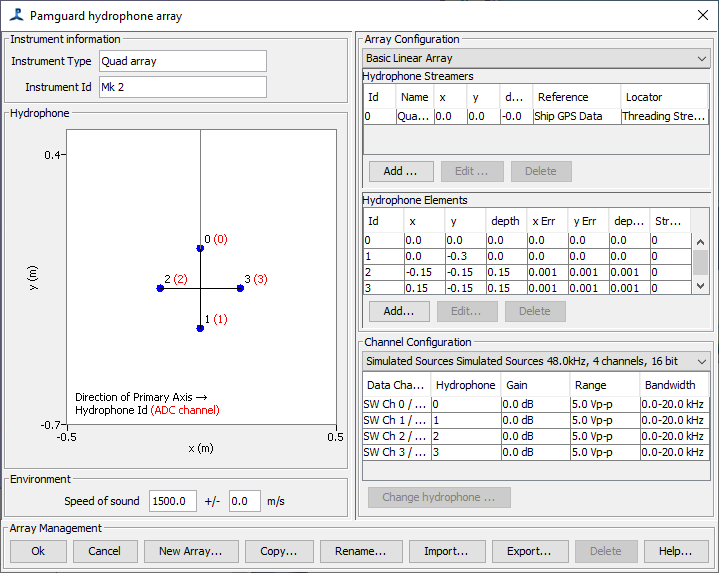Click the Reference column header in Streamers
Screen dimensions: 719x573
pyautogui.click(x=576, y=97)
